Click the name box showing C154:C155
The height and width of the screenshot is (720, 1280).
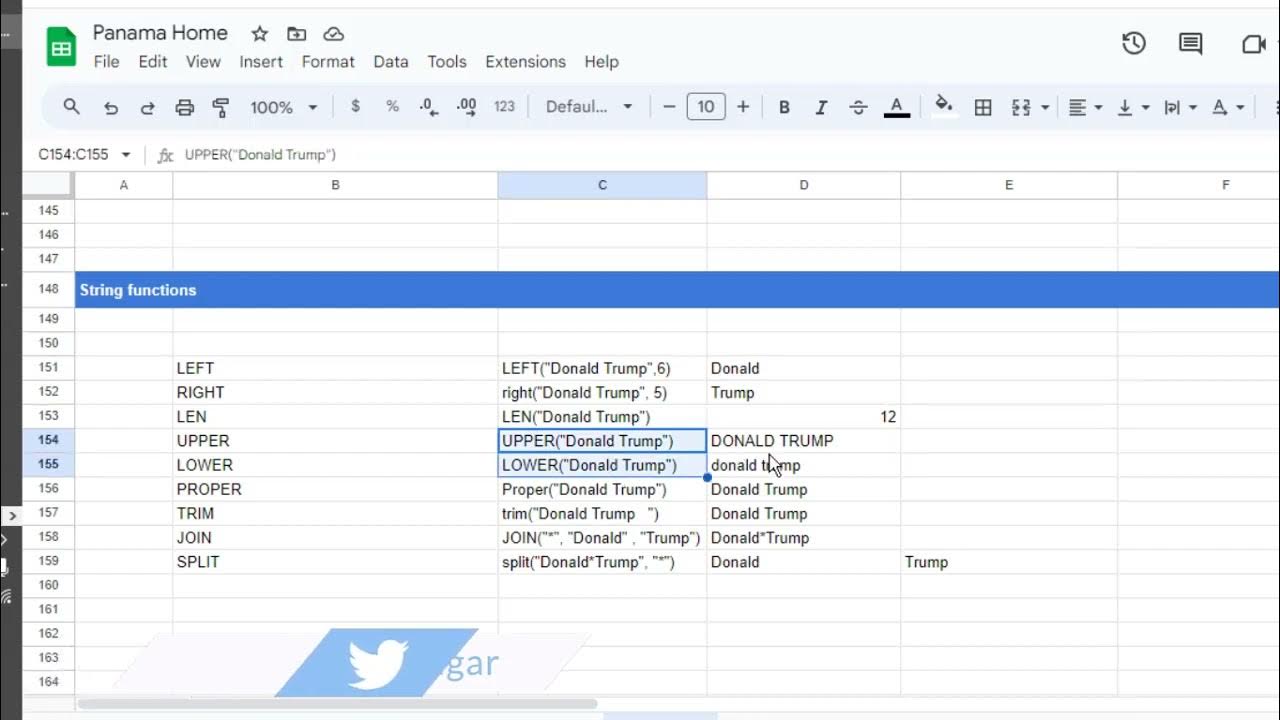coord(74,155)
